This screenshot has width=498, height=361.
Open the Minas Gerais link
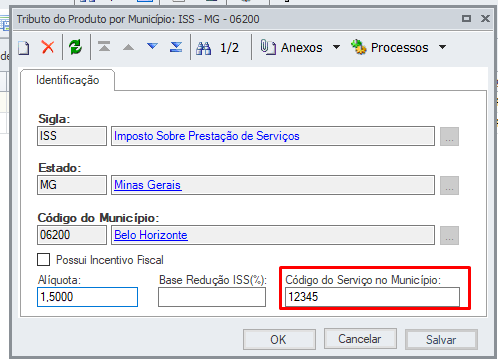pos(147,185)
